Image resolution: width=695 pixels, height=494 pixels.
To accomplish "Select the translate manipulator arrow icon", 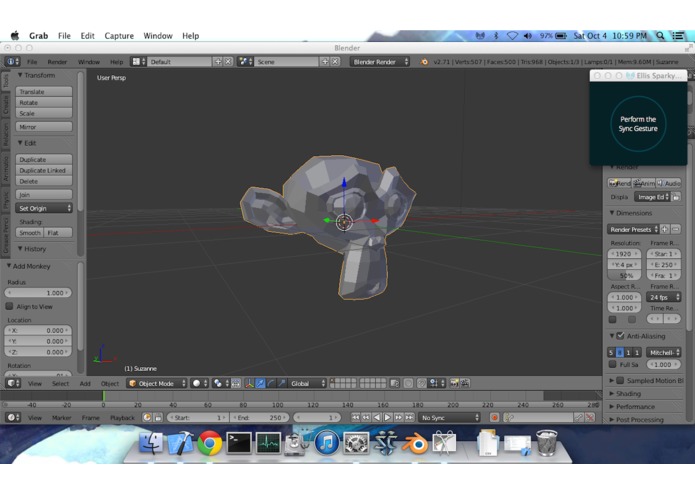I will coord(260,383).
